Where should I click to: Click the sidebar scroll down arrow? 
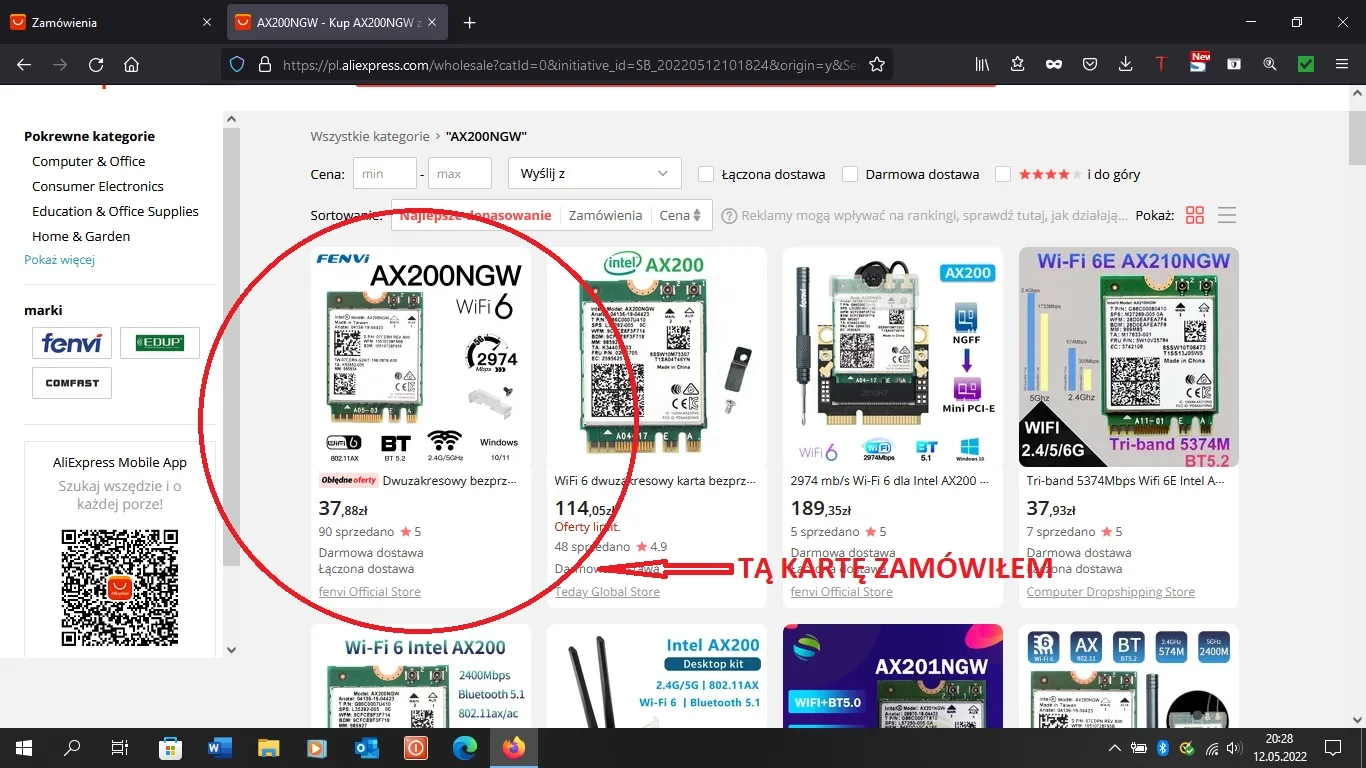coord(232,650)
